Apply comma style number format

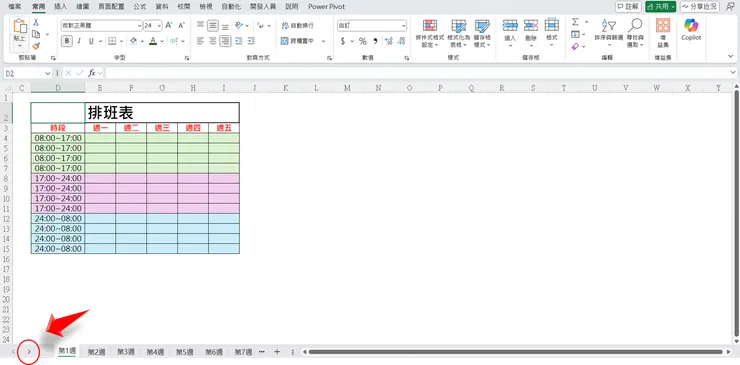click(x=376, y=42)
